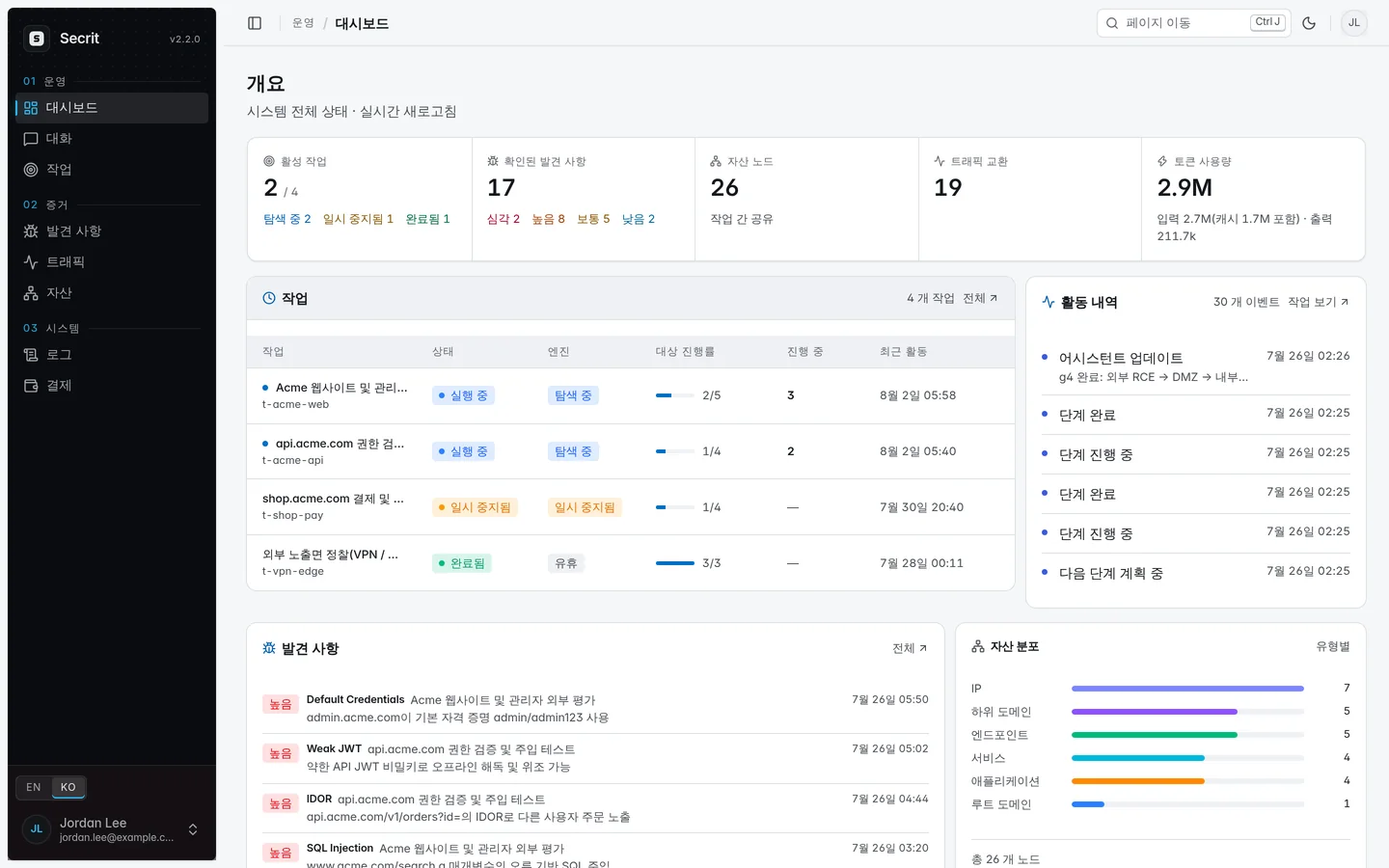Open 대시보드 in the sidebar
This screenshot has width=1389, height=868.
(112, 108)
